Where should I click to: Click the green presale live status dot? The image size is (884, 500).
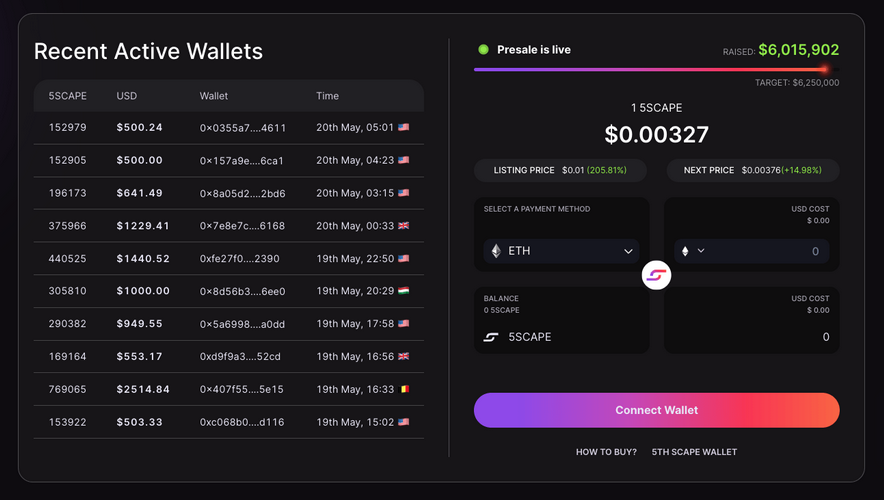tap(483, 49)
